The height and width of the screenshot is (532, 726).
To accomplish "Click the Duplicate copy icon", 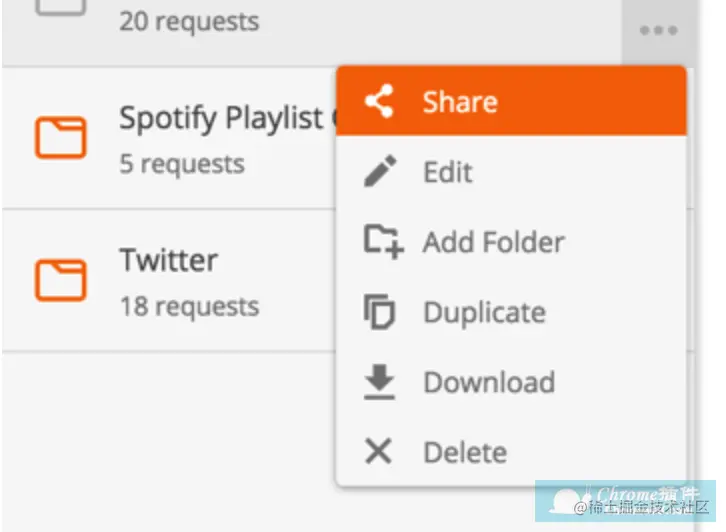I will pyautogui.click(x=379, y=312).
